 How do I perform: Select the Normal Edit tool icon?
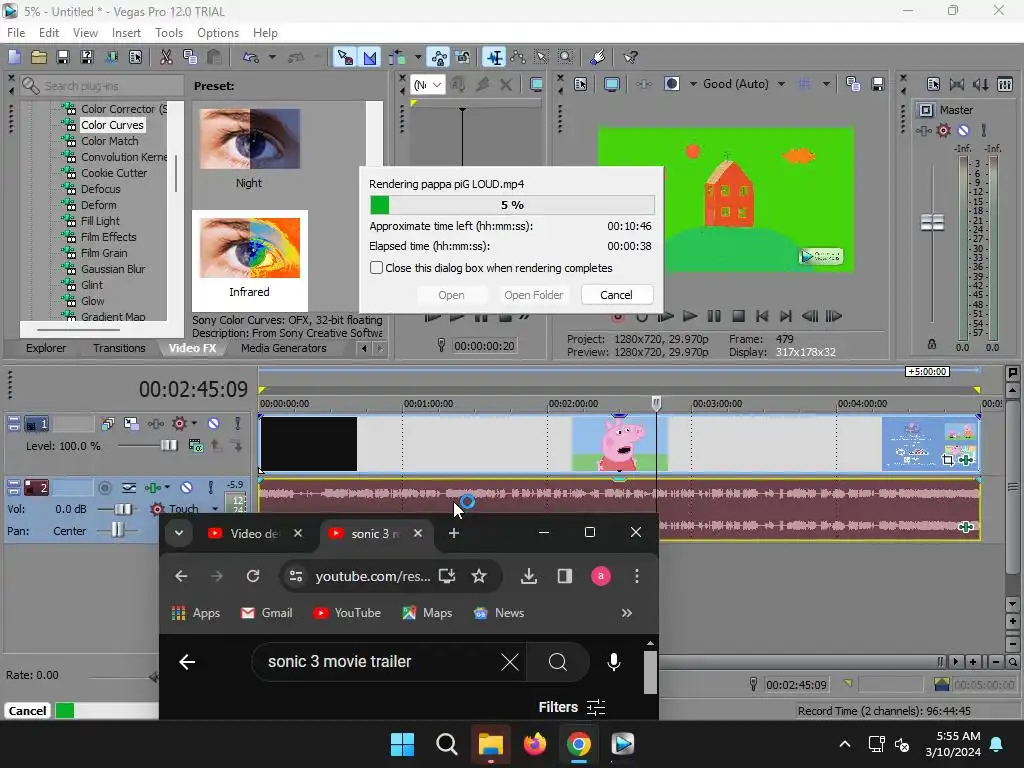point(494,57)
